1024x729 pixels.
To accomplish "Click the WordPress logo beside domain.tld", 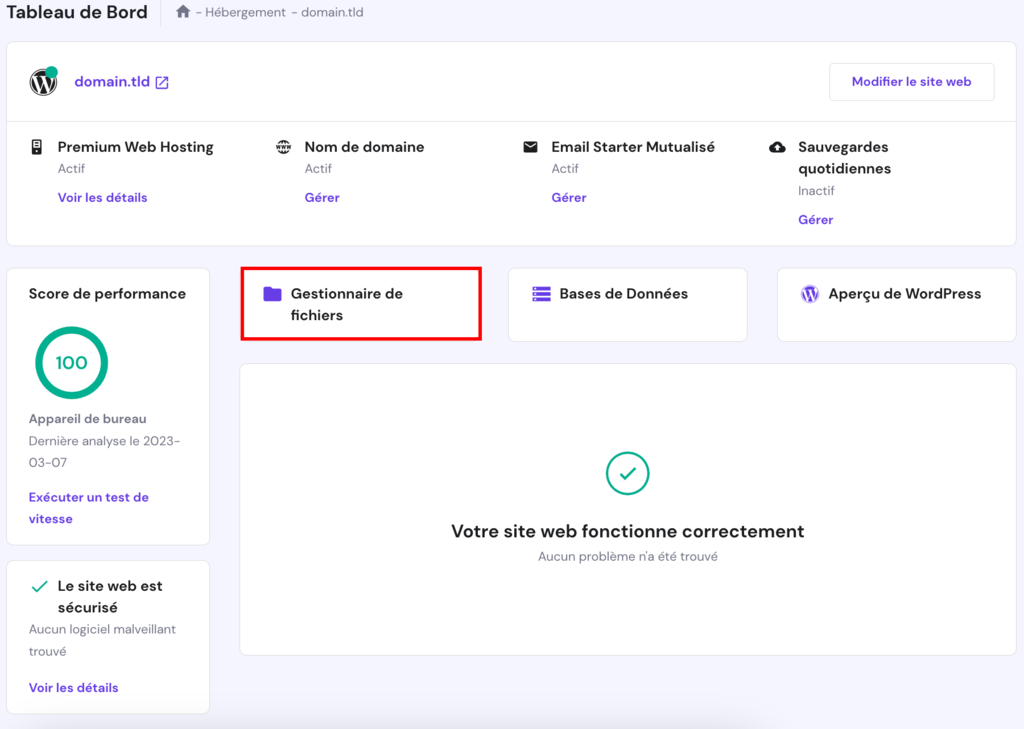I will tap(42, 82).
